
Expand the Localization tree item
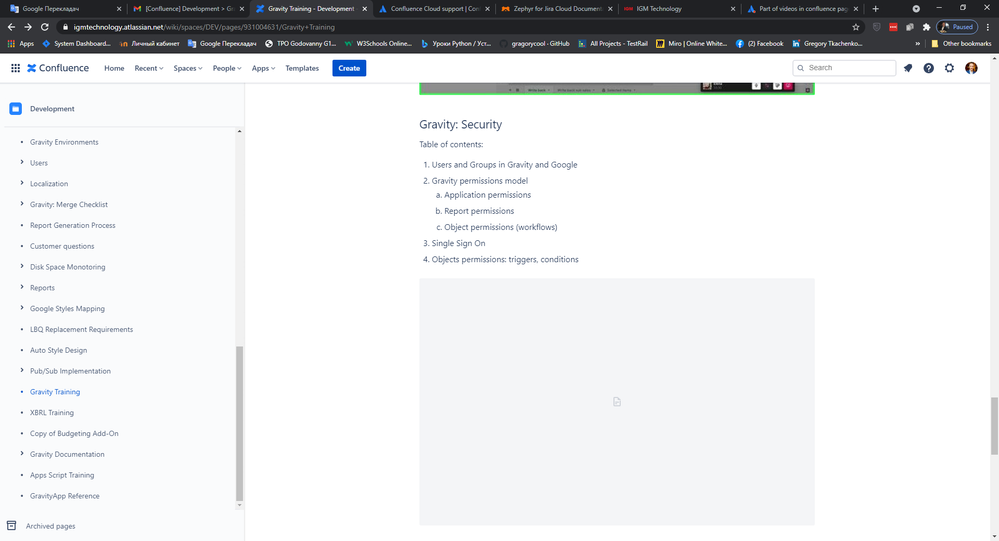tap(22, 184)
